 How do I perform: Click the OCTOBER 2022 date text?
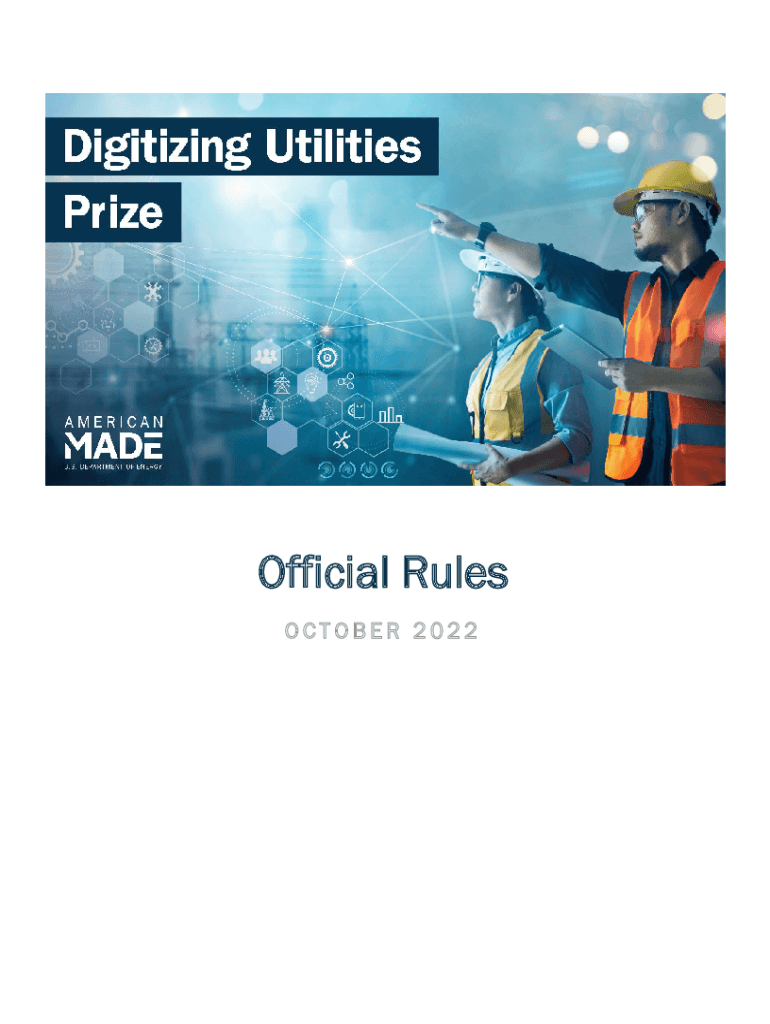point(382,630)
